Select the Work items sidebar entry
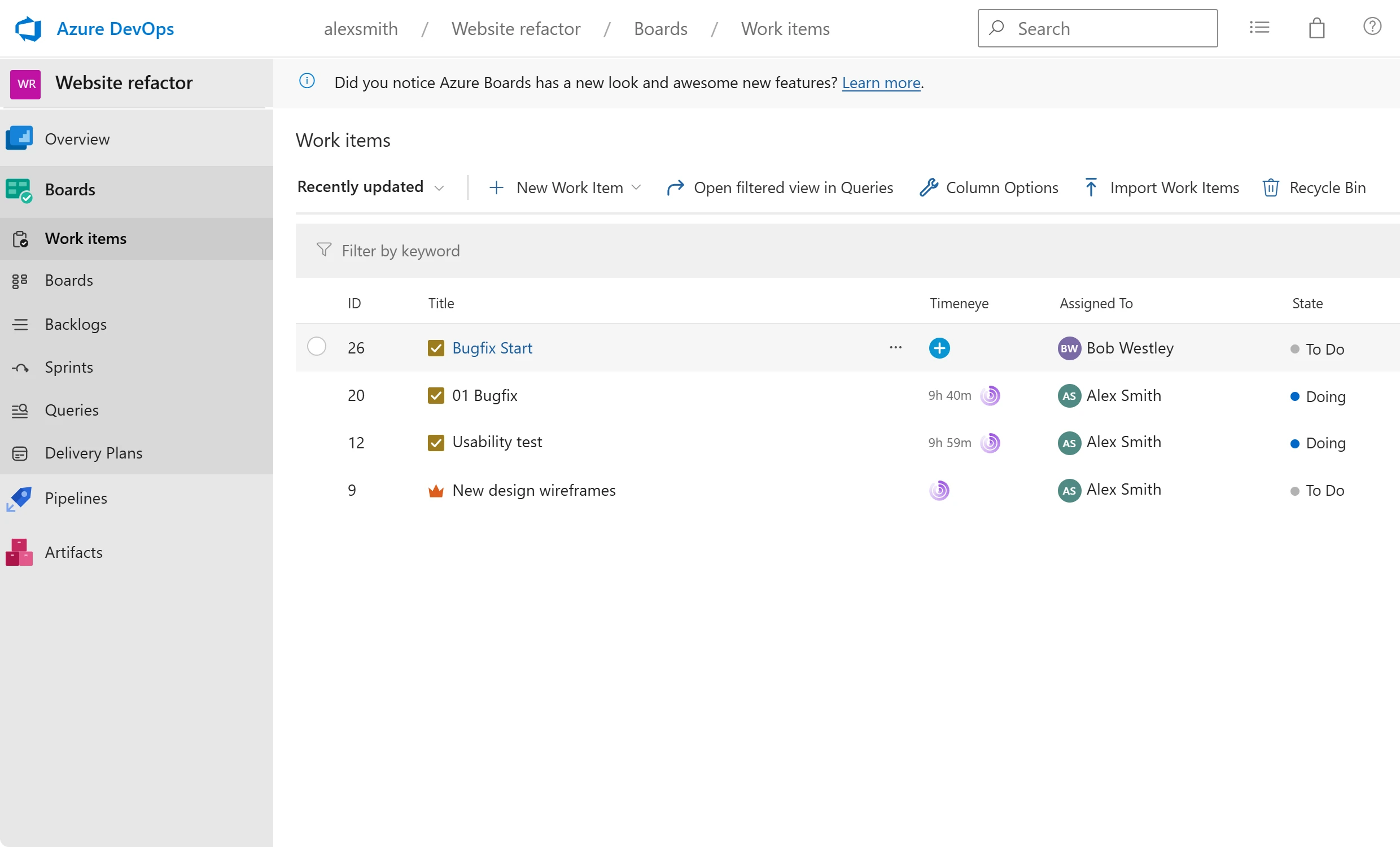This screenshot has width=1400, height=847. (x=137, y=238)
